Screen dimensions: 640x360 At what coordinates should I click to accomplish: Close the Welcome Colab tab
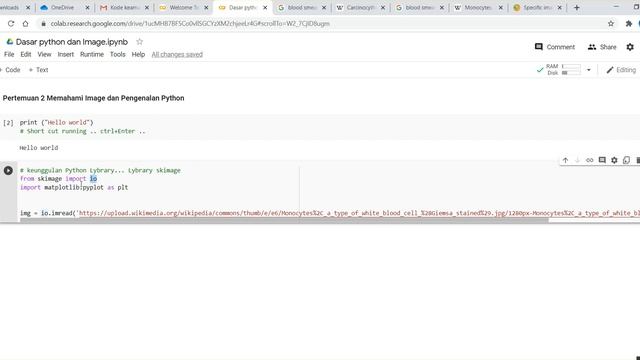[x=206, y=7]
